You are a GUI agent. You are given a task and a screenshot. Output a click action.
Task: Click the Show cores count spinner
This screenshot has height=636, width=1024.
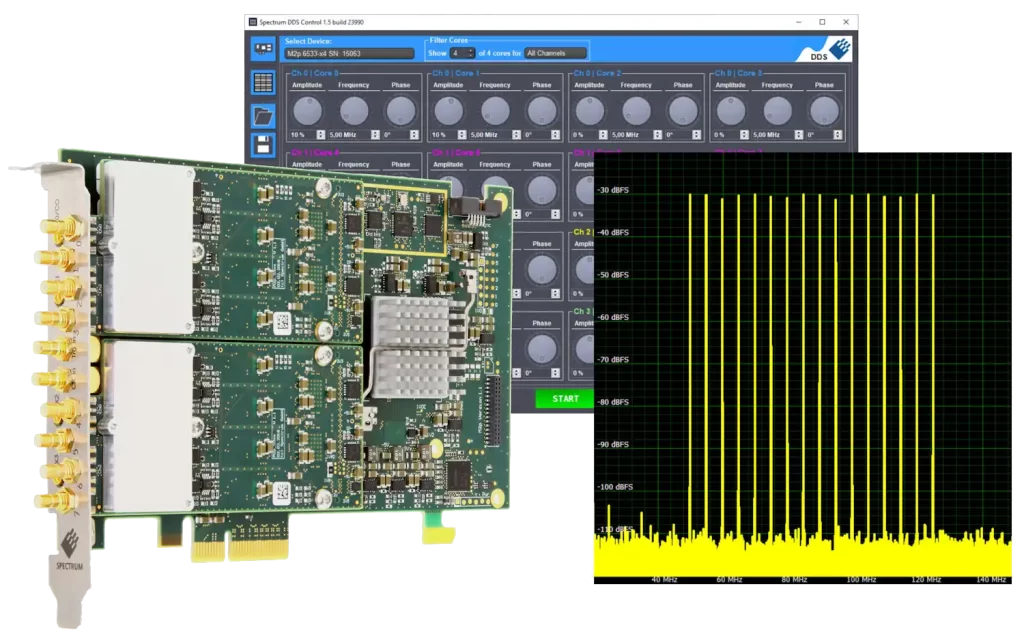click(461, 52)
